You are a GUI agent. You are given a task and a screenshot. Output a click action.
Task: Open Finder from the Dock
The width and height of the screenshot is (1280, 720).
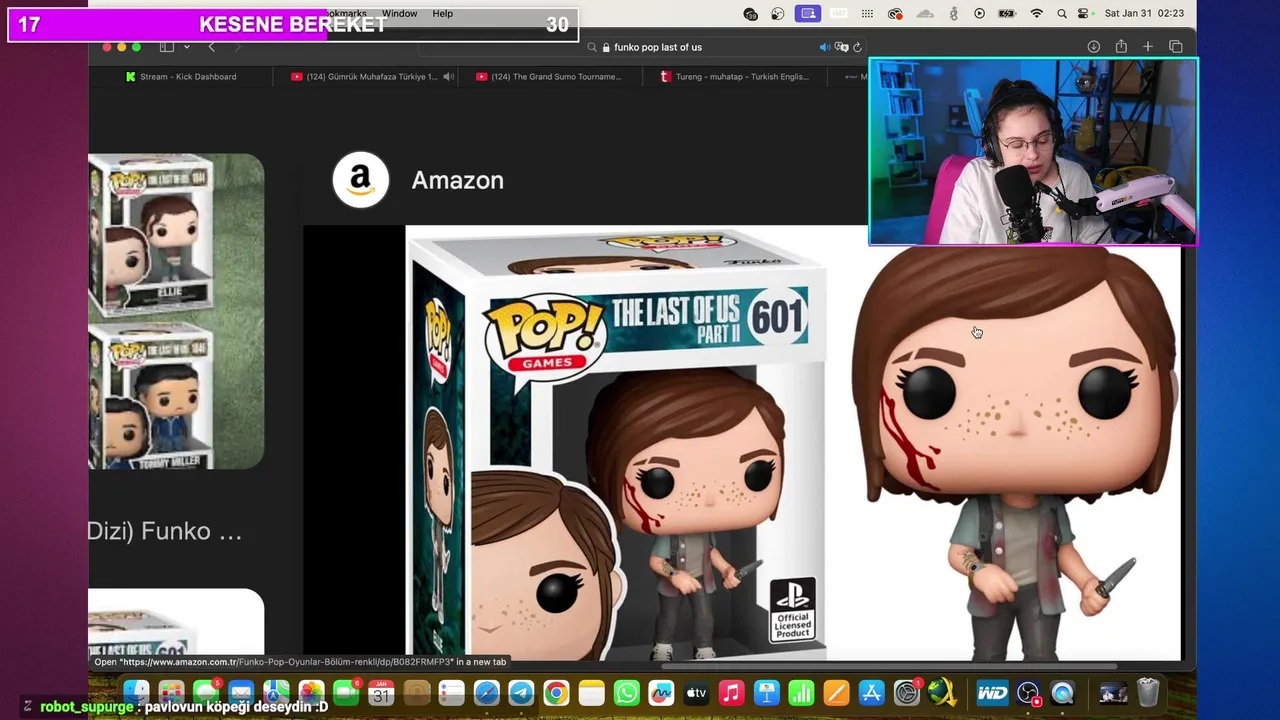pyautogui.click(x=136, y=692)
